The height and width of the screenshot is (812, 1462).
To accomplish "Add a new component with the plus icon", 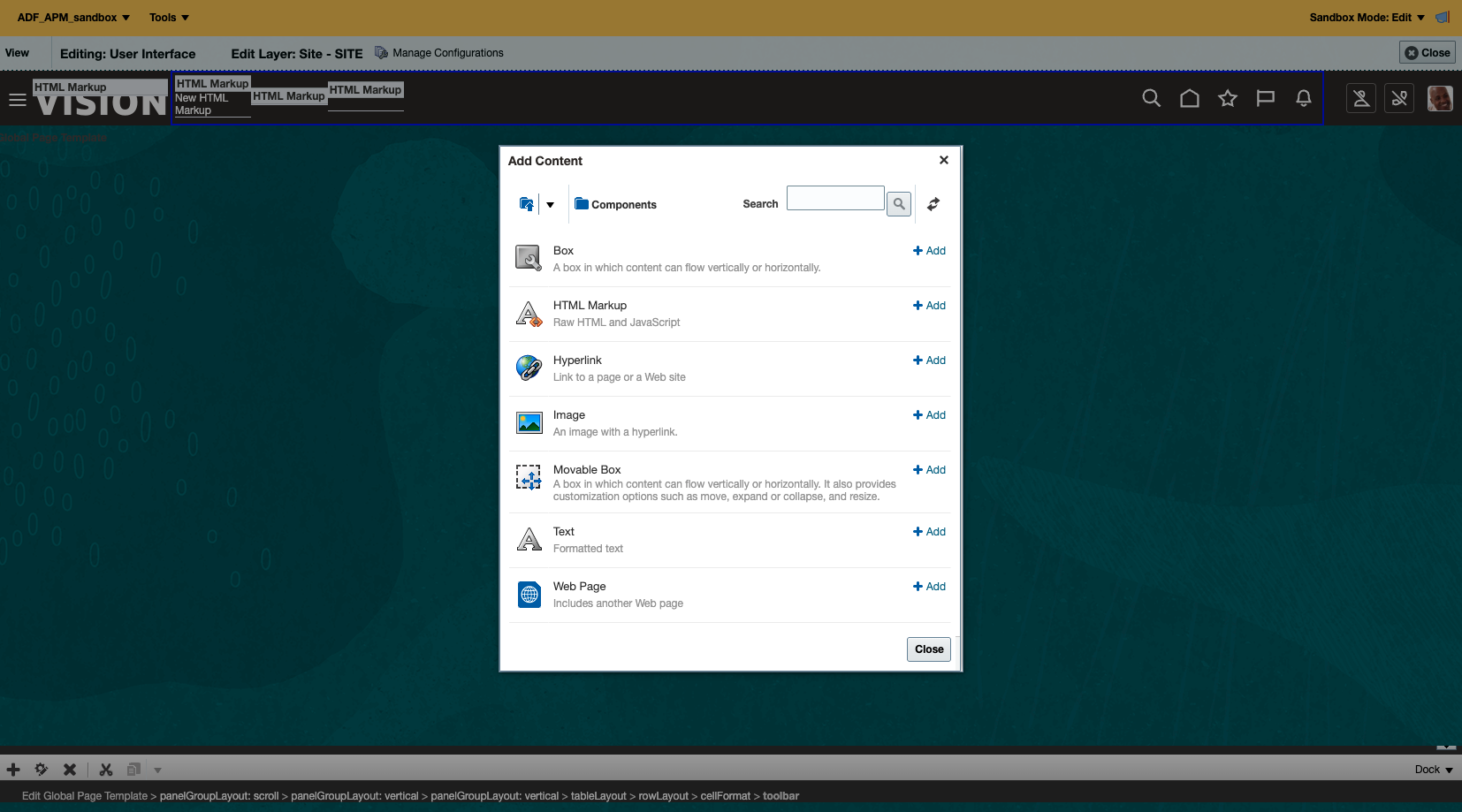I will point(13,769).
